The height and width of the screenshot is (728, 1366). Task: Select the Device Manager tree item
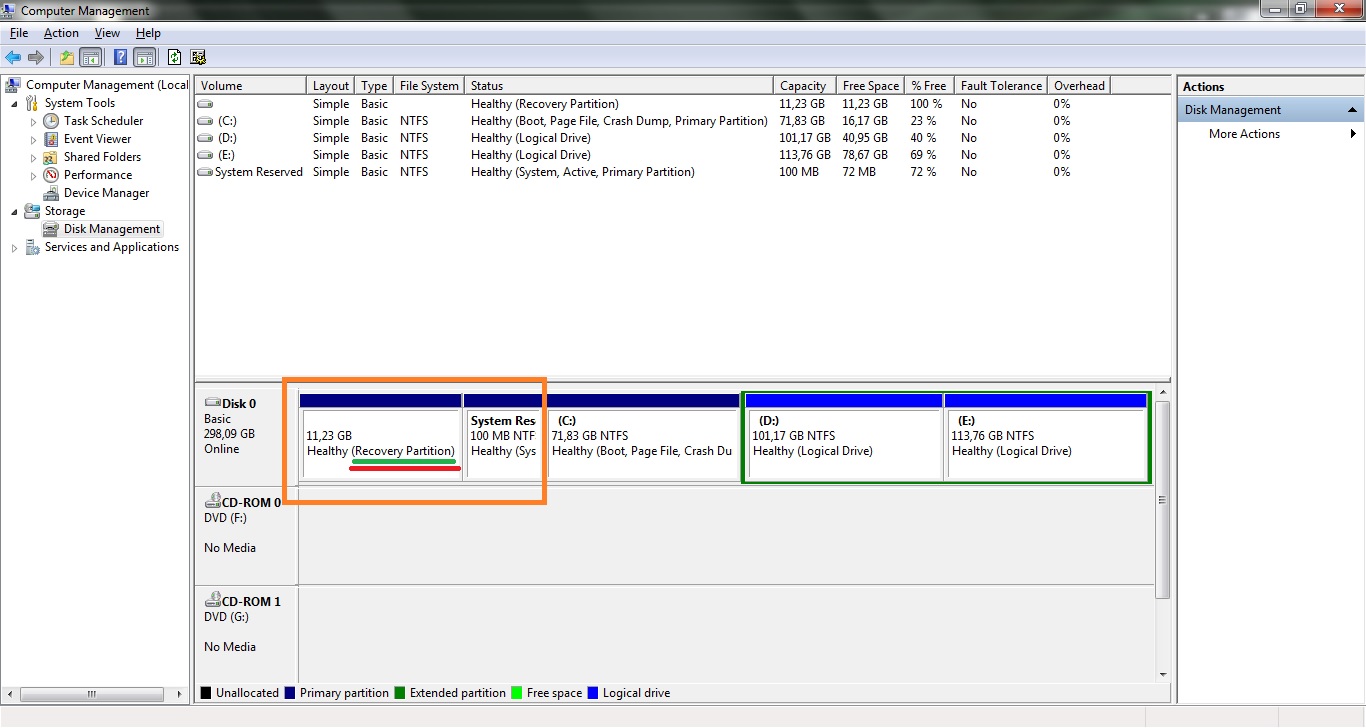coord(106,193)
